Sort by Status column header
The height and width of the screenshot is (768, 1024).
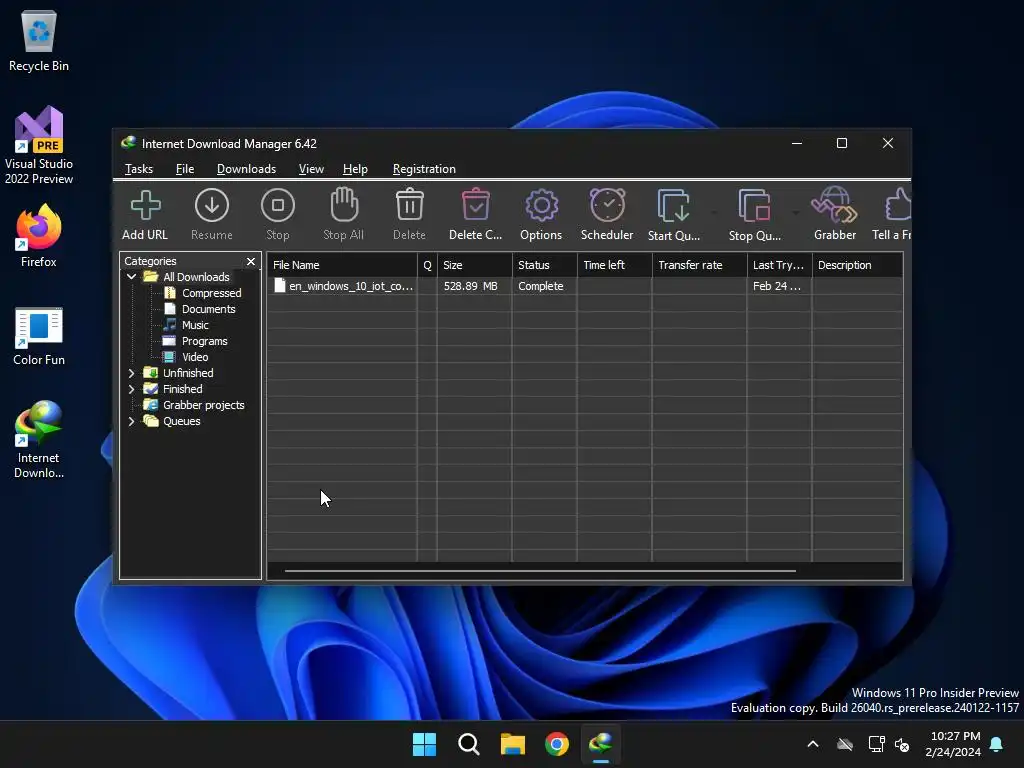click(545, 265)
